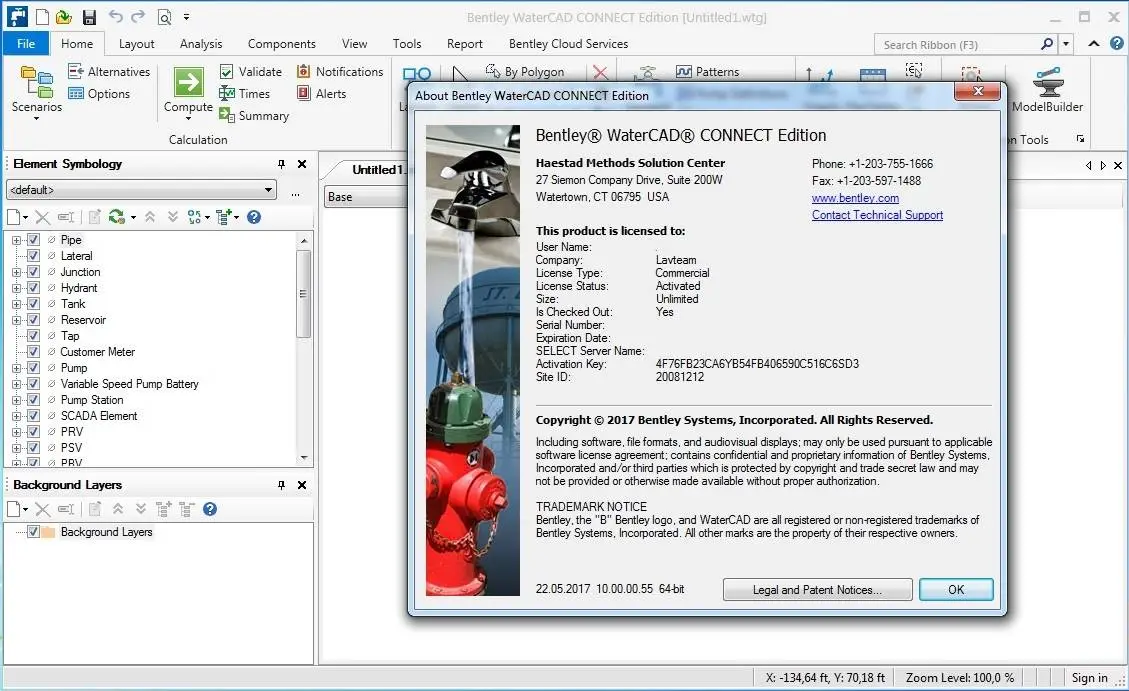
Task: Open www.bentley.com link
Action: click(855, 198)
